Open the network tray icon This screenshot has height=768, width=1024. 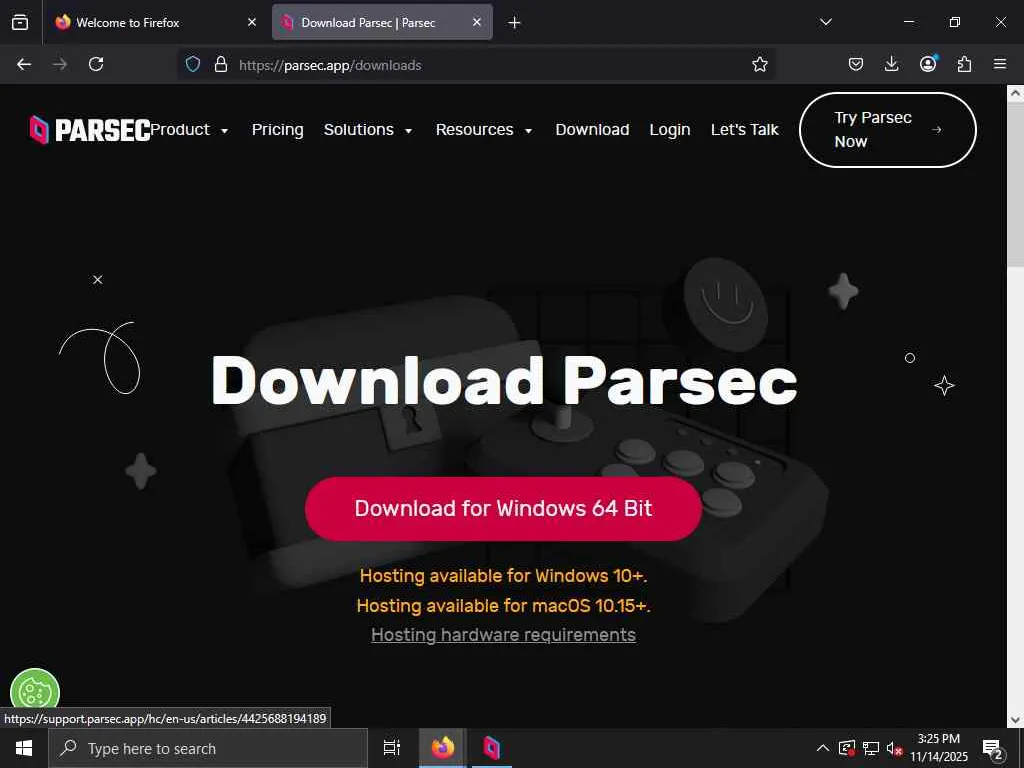(x=871, y=748)
